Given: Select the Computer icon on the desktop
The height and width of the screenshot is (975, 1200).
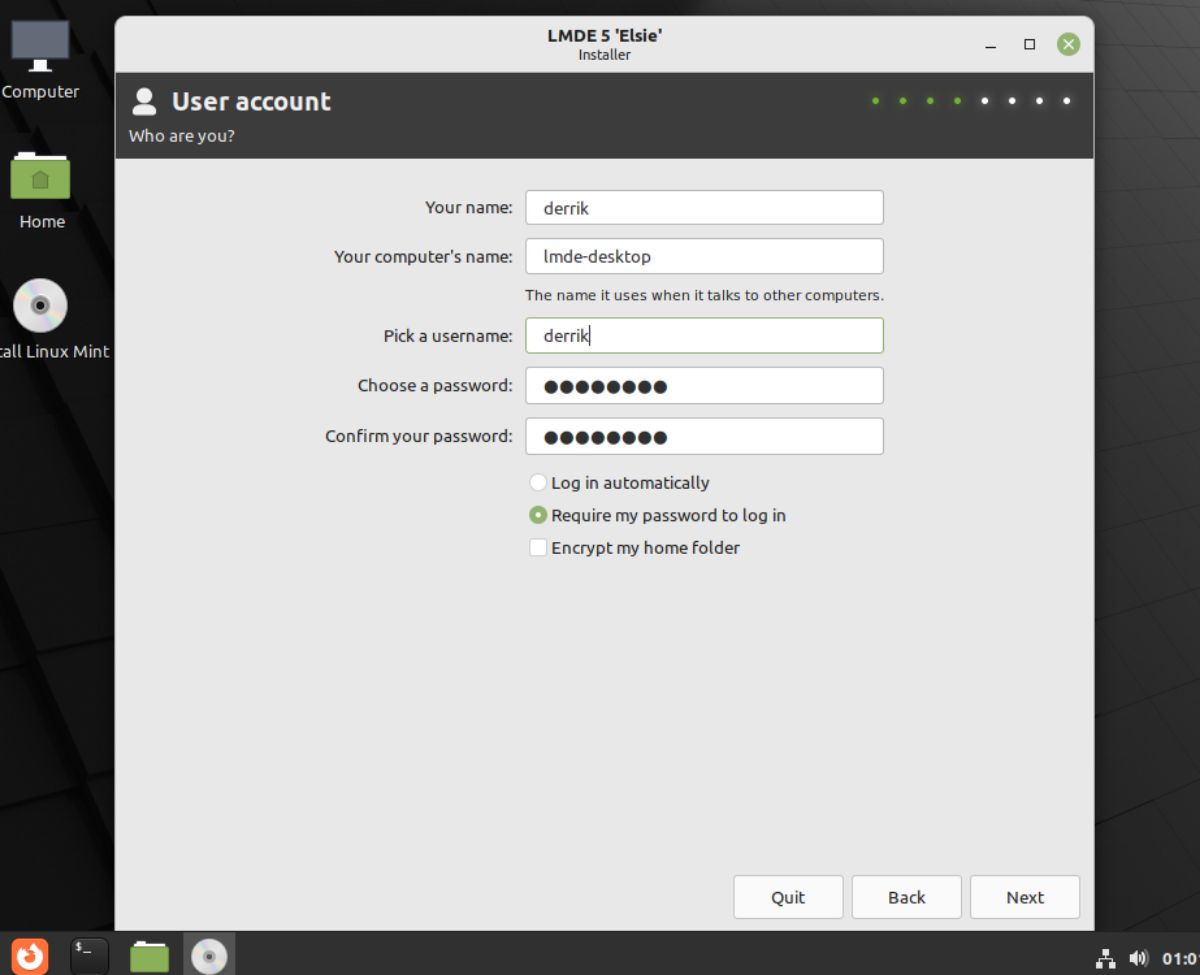Looking at the screenshot, I should tap(40, 45).
